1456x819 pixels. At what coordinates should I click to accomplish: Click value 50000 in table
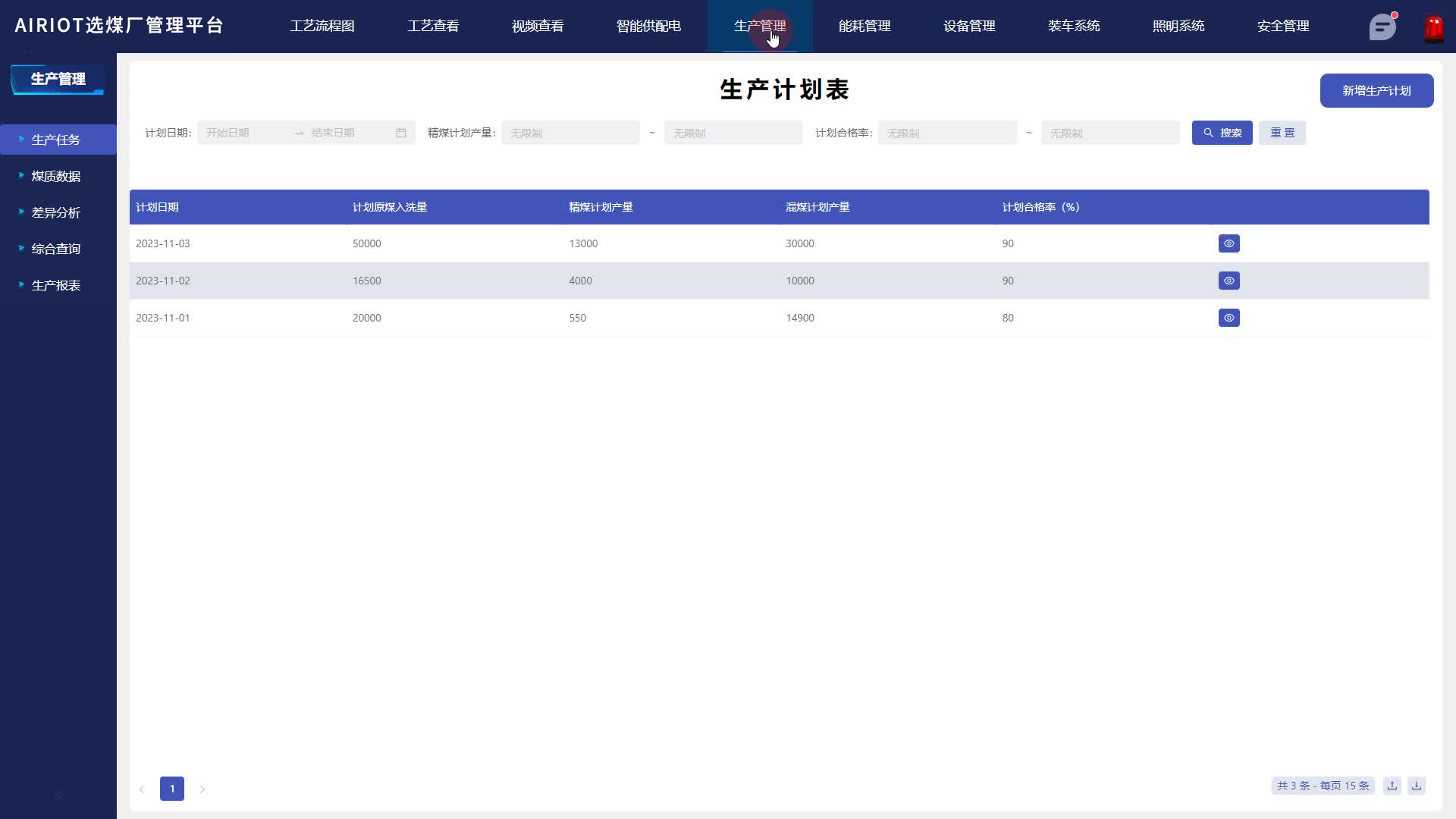(x=367, y=243)
